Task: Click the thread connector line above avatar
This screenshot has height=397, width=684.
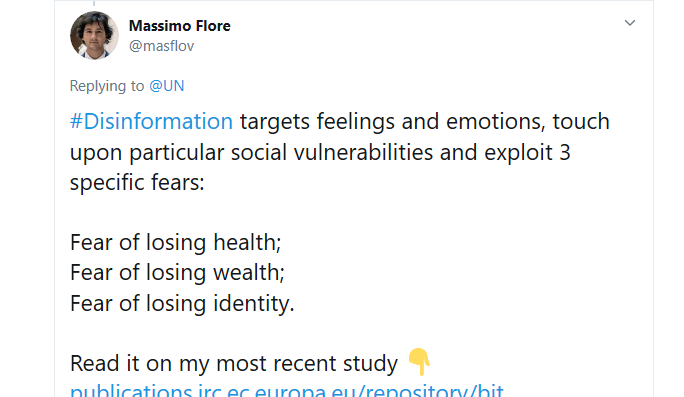Action: [94, 3]
